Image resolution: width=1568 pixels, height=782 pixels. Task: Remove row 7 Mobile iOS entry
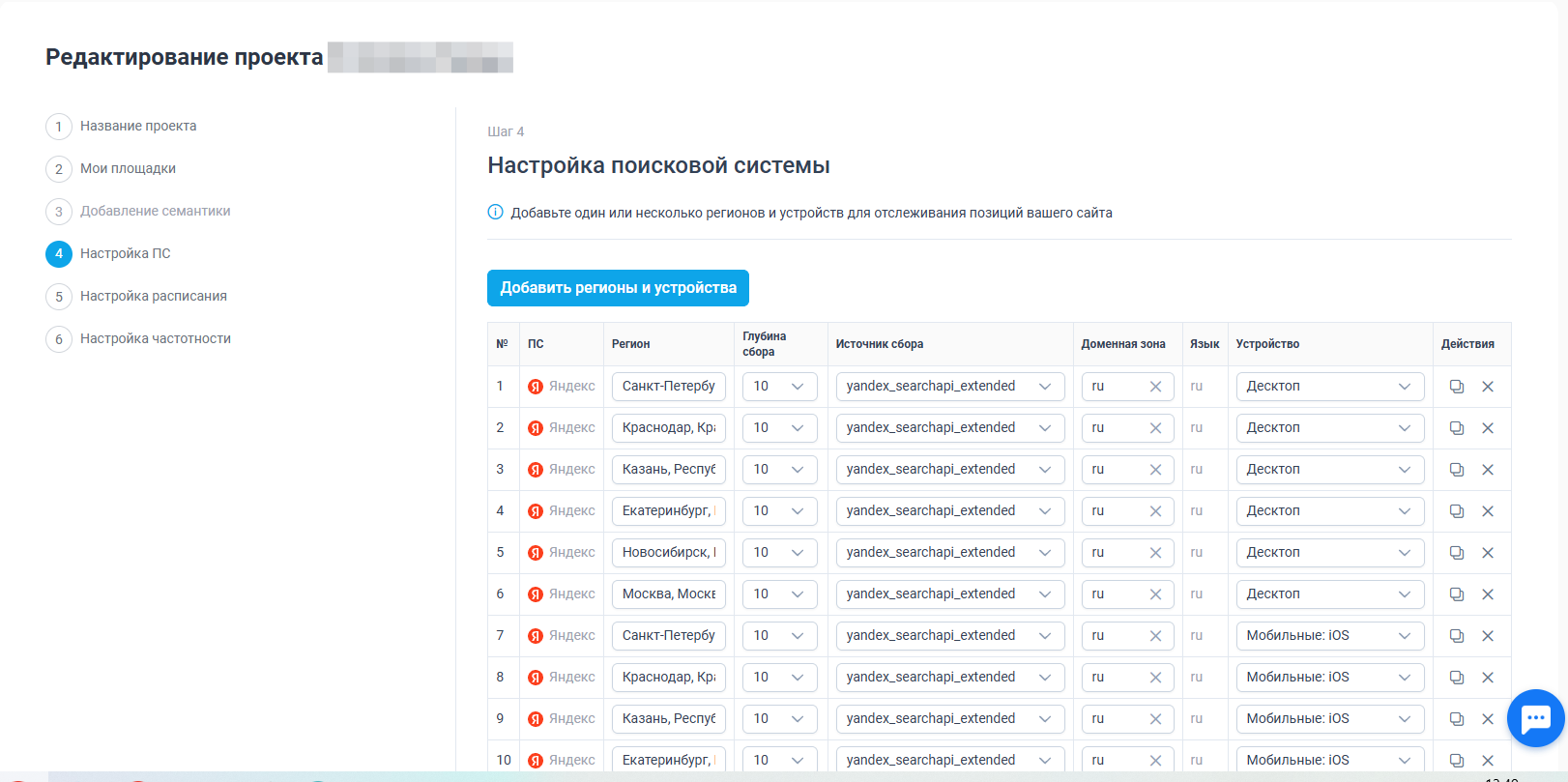tap(1488, 636)
